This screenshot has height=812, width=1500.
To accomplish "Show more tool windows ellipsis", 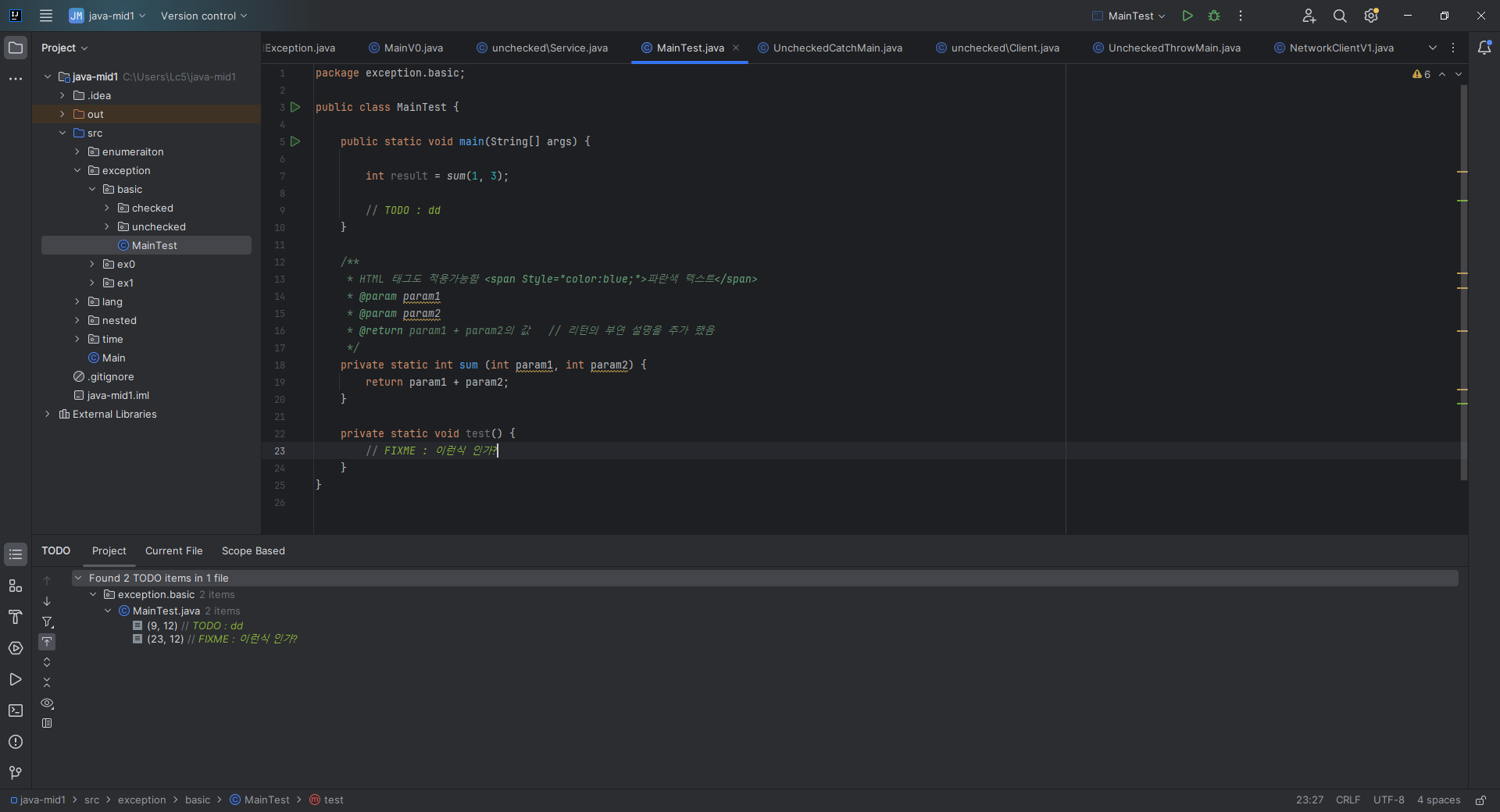I will (x=16, y=79).
